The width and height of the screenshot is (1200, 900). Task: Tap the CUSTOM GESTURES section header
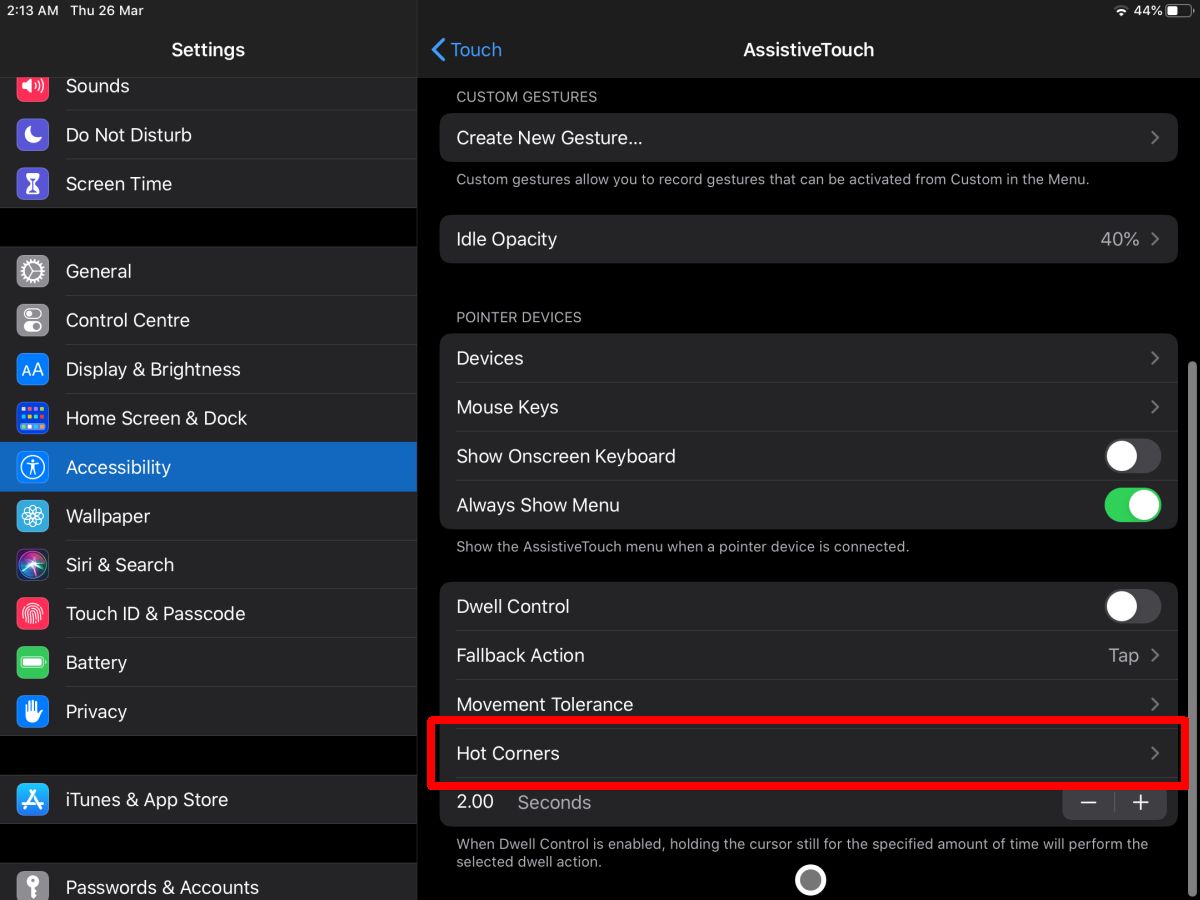pyautogui.click(x=527, y=97)
